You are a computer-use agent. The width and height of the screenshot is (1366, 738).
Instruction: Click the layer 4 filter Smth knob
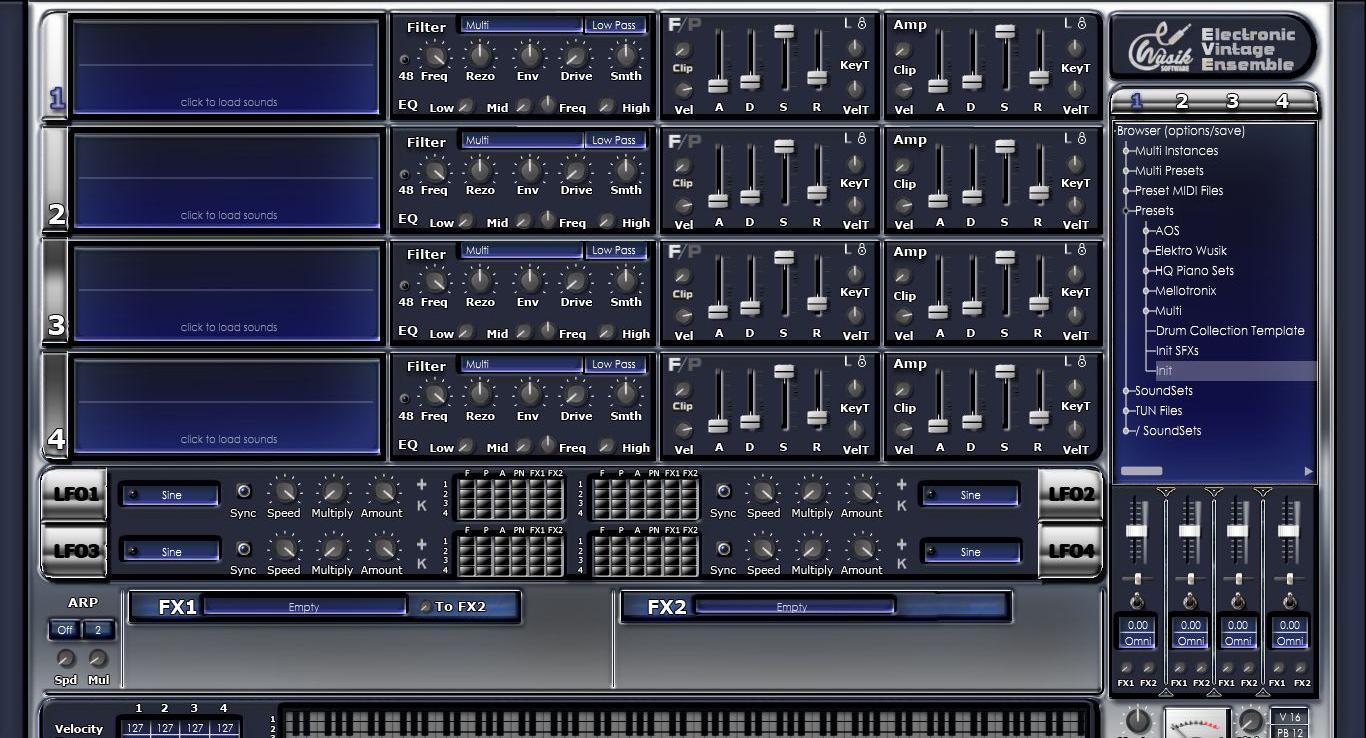pyautogui.click(x=625, y=395)
